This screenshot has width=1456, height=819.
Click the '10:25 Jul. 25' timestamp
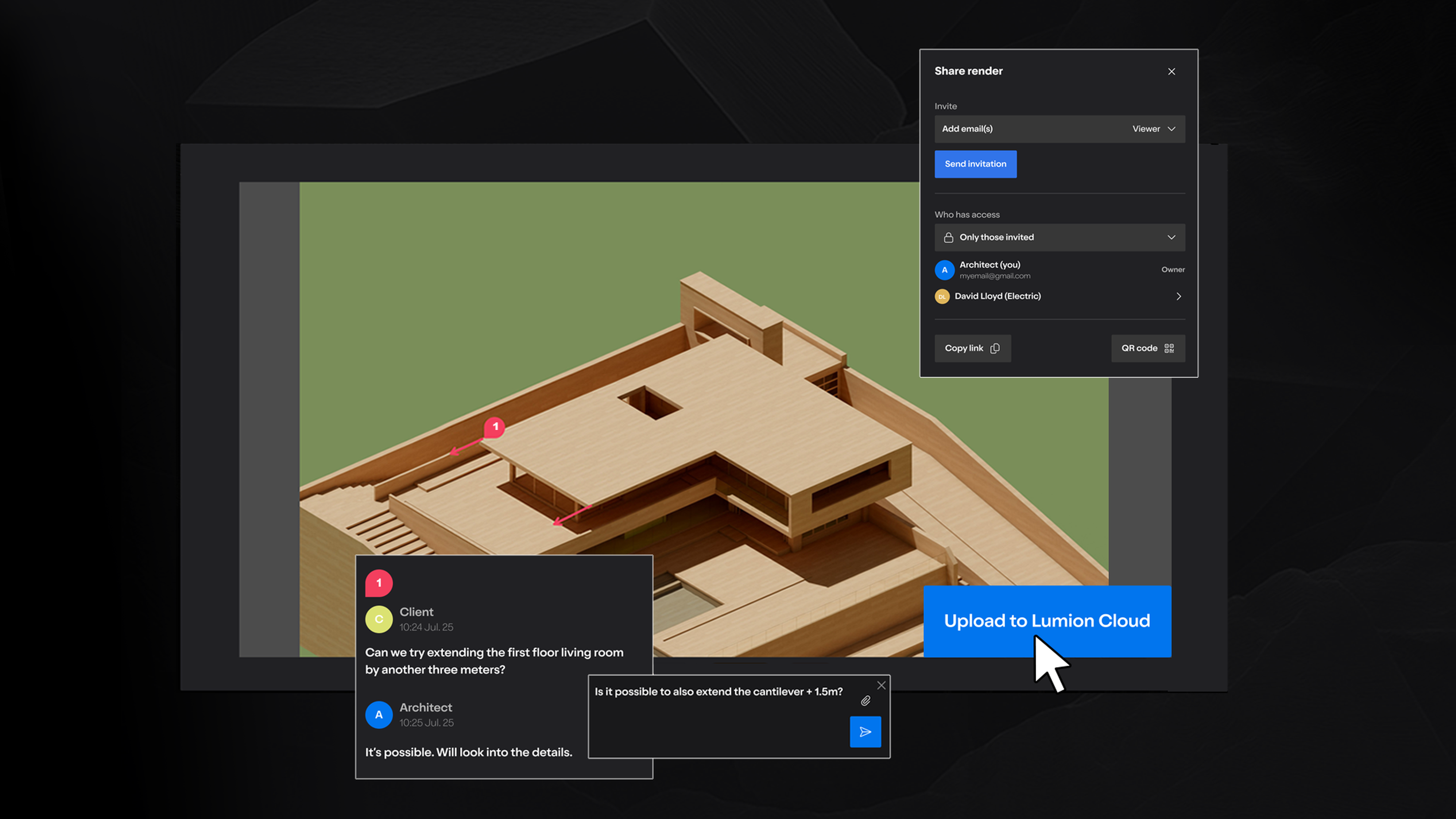pos(426,723)
